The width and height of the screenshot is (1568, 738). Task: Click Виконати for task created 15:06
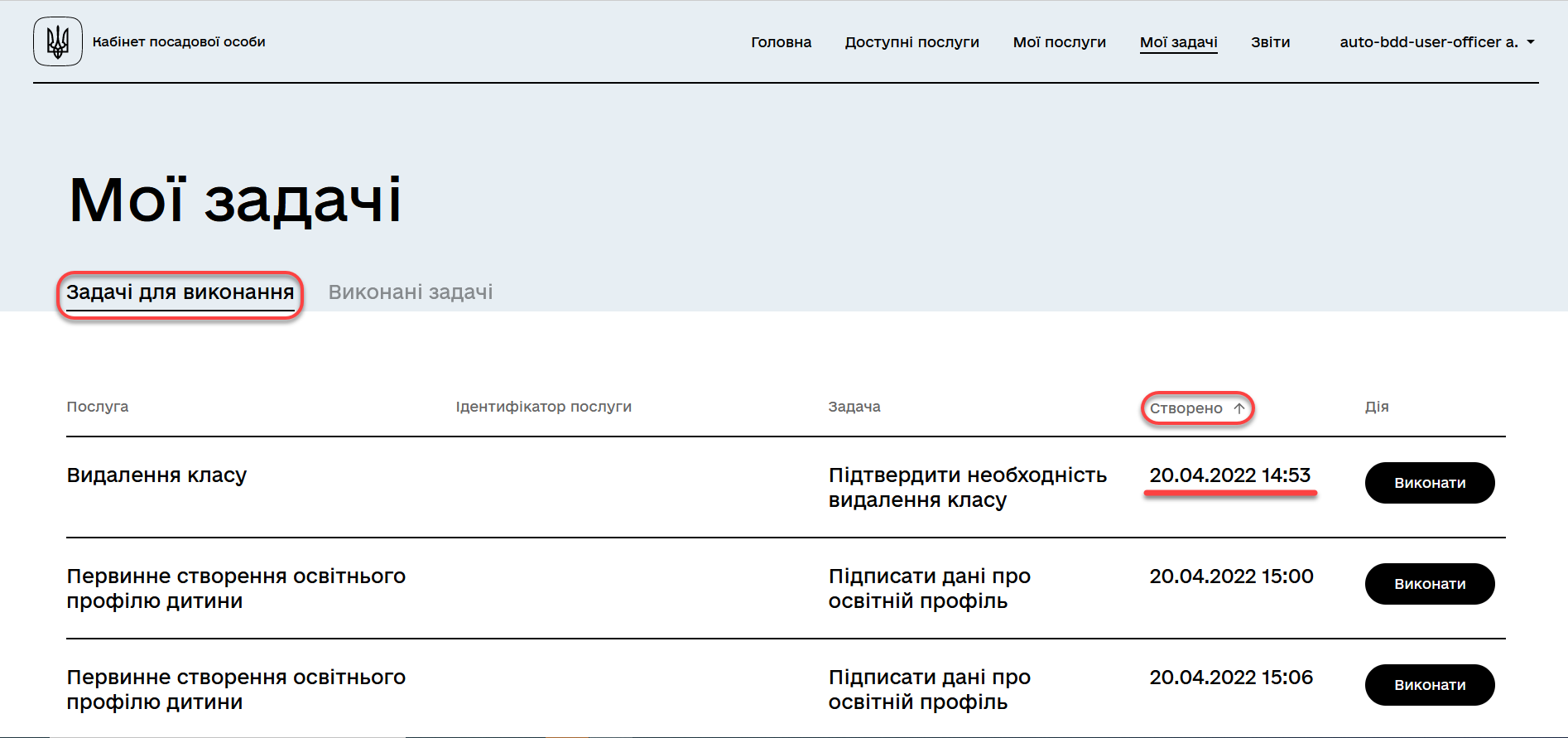coord(1430,685)
